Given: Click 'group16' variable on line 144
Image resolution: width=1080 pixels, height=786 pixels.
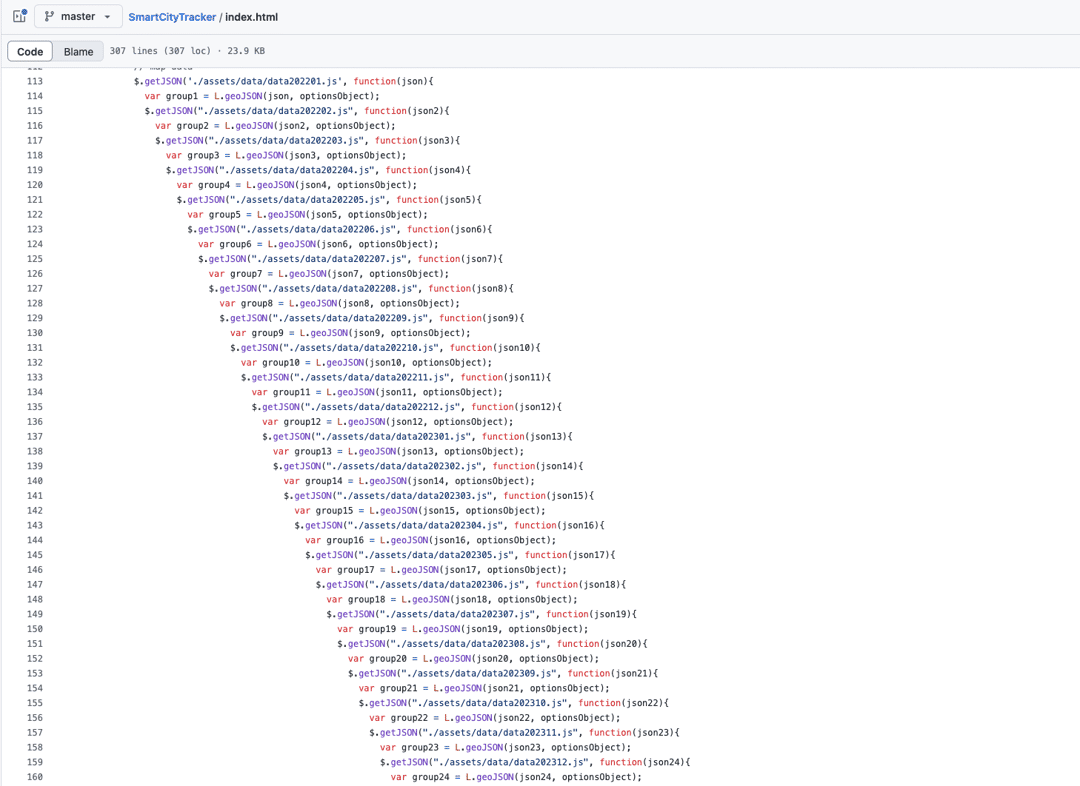Looking at the screenshot, I should pyautogui.click(x=345, y=541).
